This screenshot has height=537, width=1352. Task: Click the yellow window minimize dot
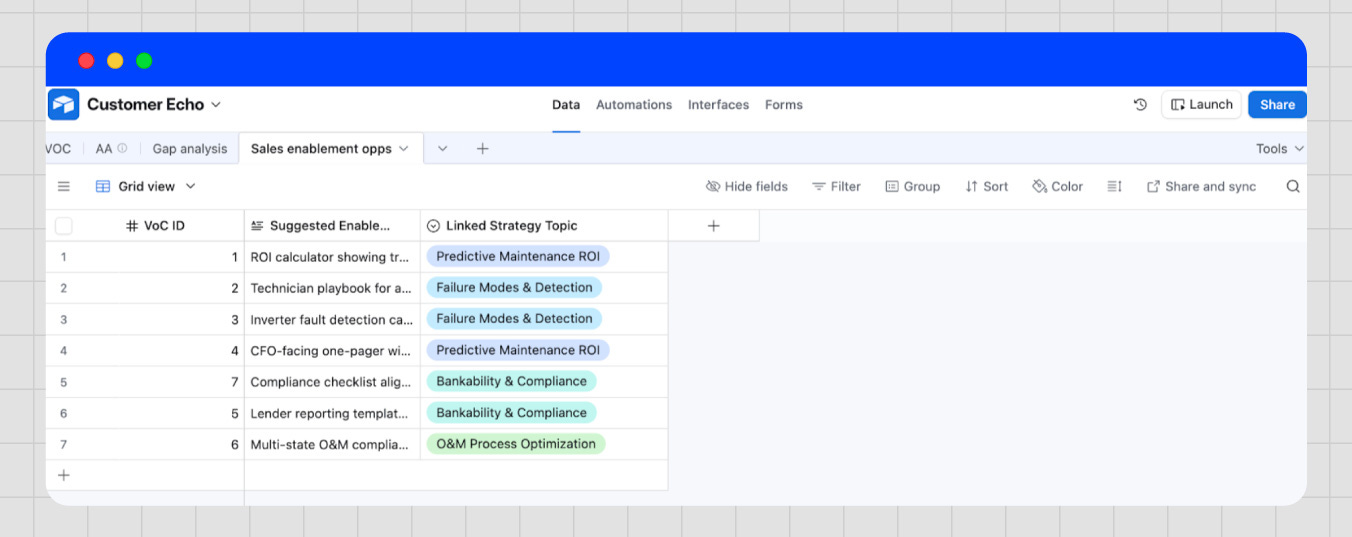[x=115, y=61]
